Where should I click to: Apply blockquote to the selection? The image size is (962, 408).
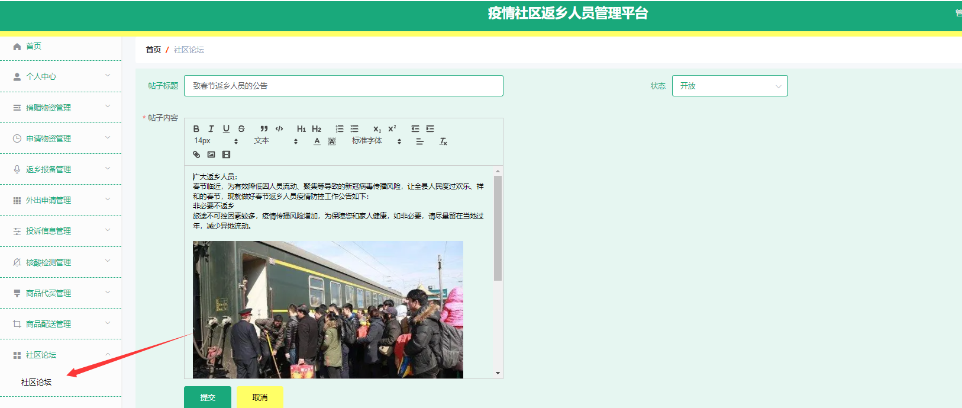(264, 129)
